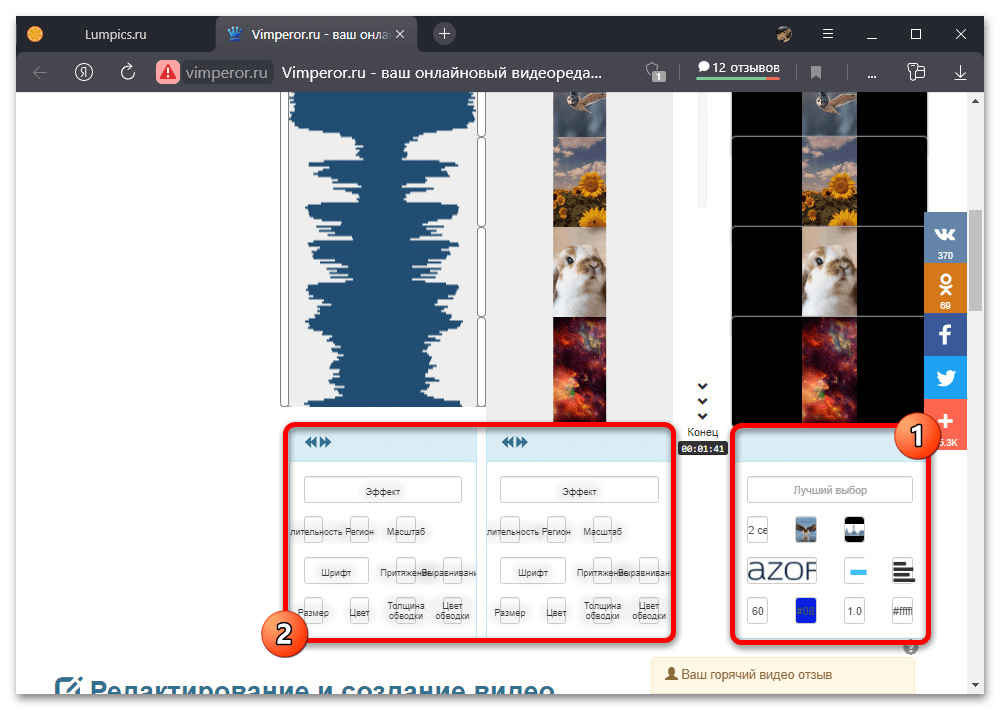Switch to the Lumpics.ru tab
Screen dimensions: 1000x710
click(115, 33)
